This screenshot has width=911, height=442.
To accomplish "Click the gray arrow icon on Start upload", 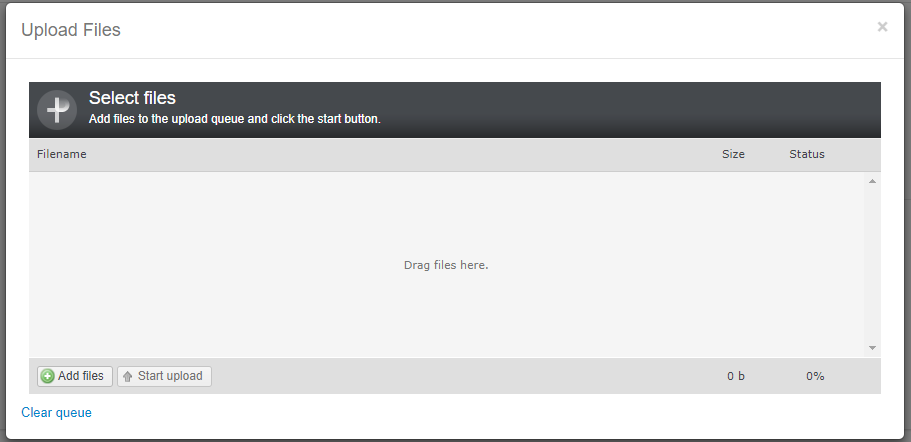I will tap(128, 376).
